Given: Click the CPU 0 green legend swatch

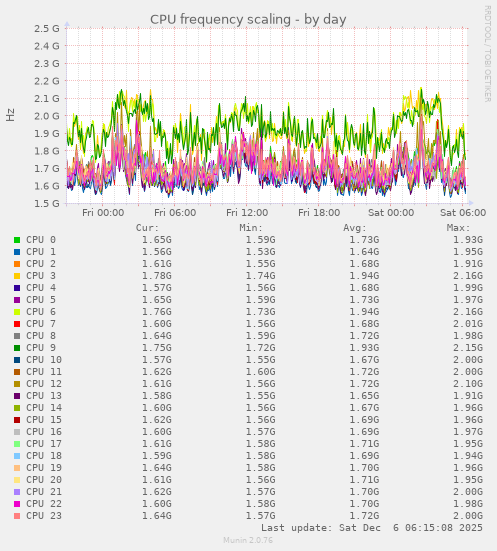Looking at the screenshot, I should coord(17,240).
